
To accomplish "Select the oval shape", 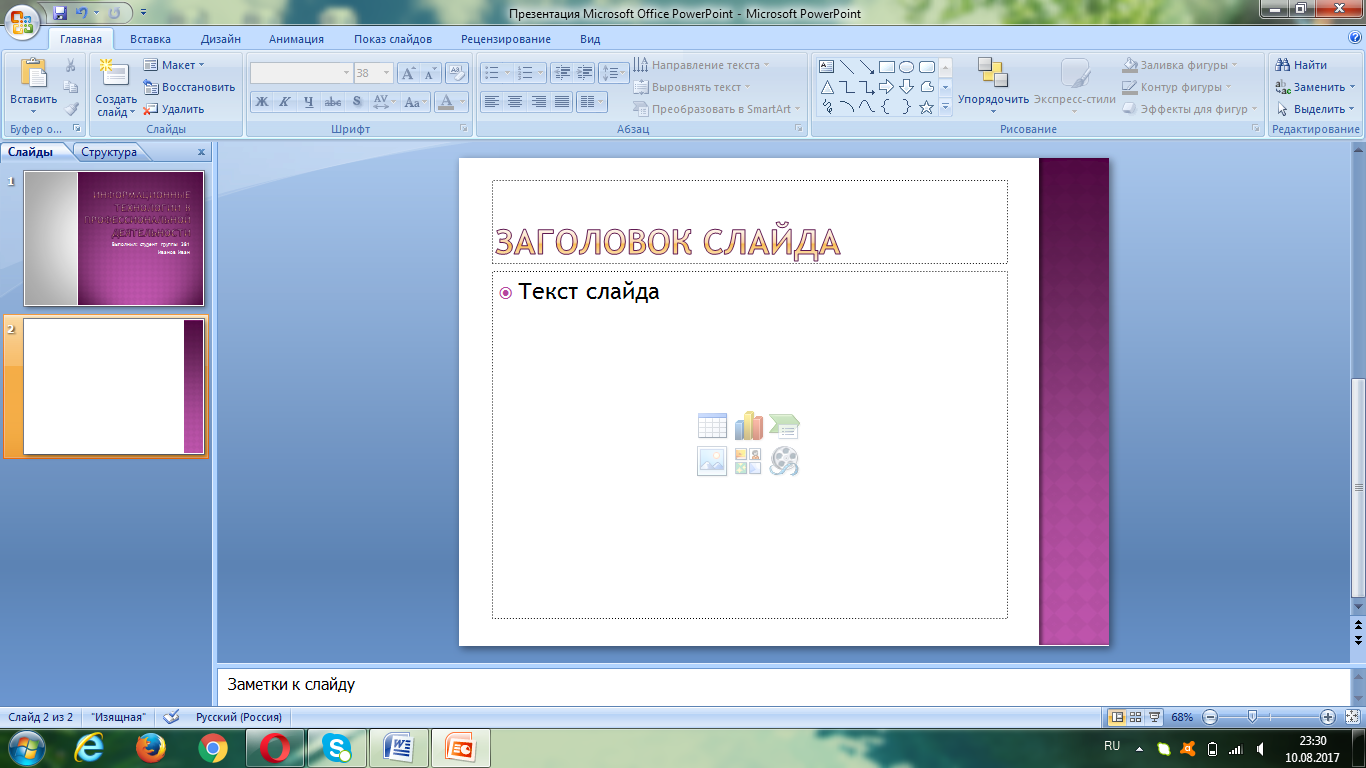I will pos(906,67).
